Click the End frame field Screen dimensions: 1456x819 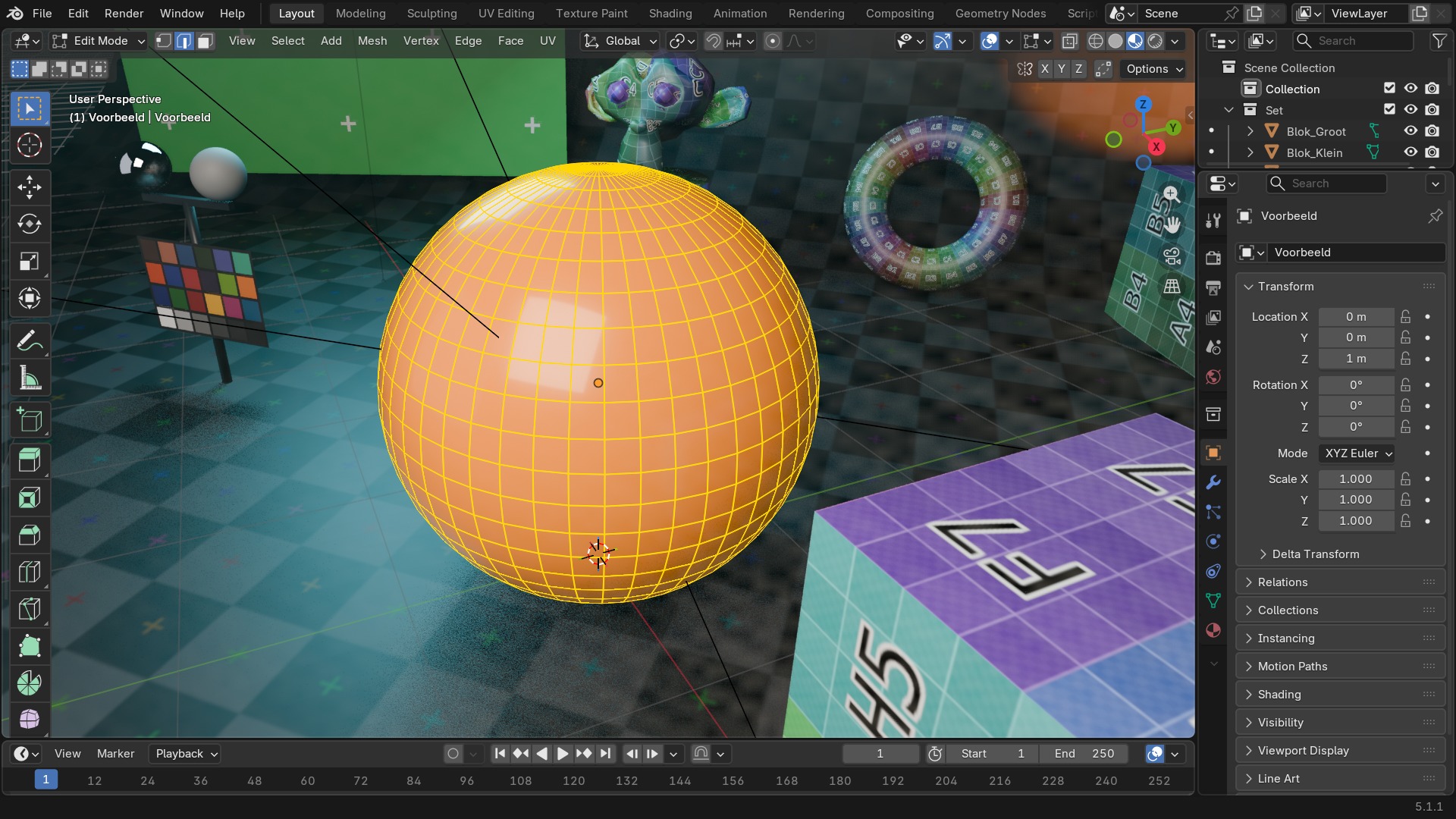[x=1084, y=754]
